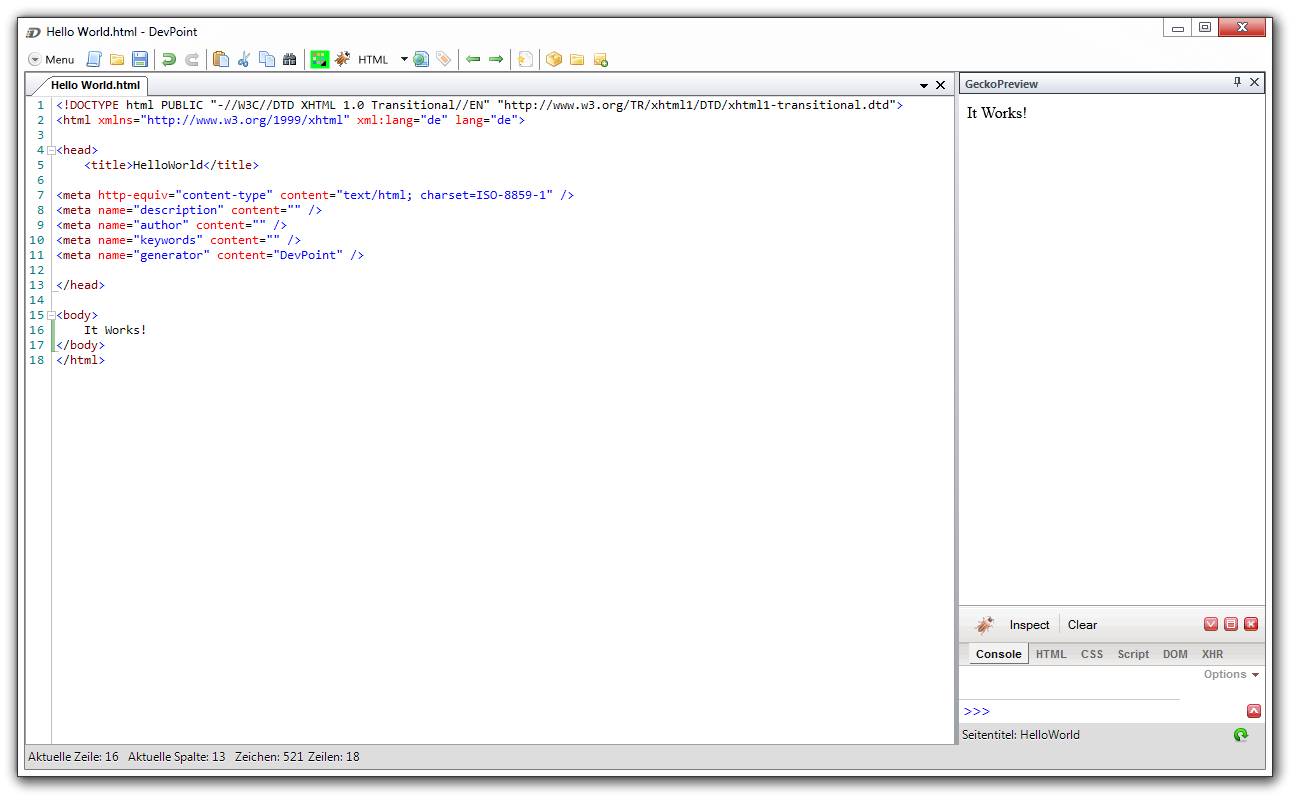Open the document list dropdown arrow

(x=924, y=86)
